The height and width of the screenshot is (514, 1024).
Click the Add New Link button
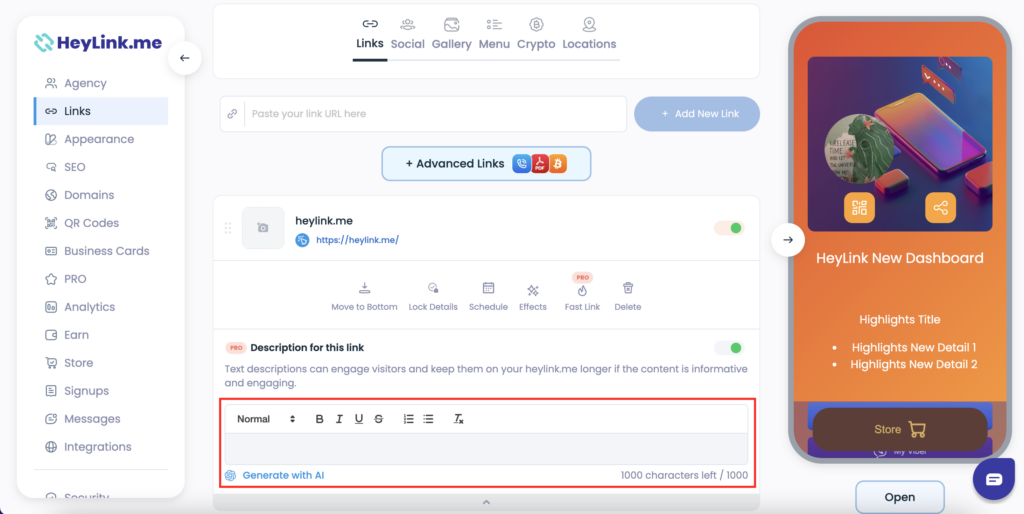697,114
